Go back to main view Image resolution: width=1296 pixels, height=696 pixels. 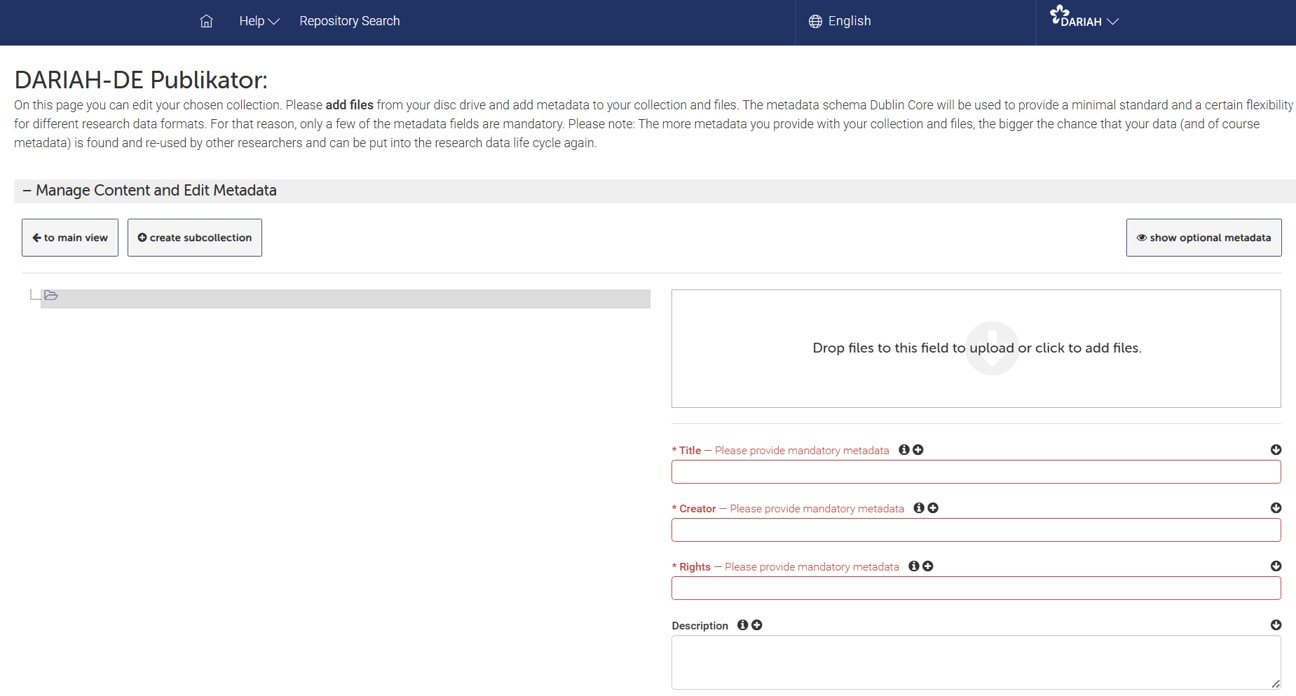[x=70, y=238]
